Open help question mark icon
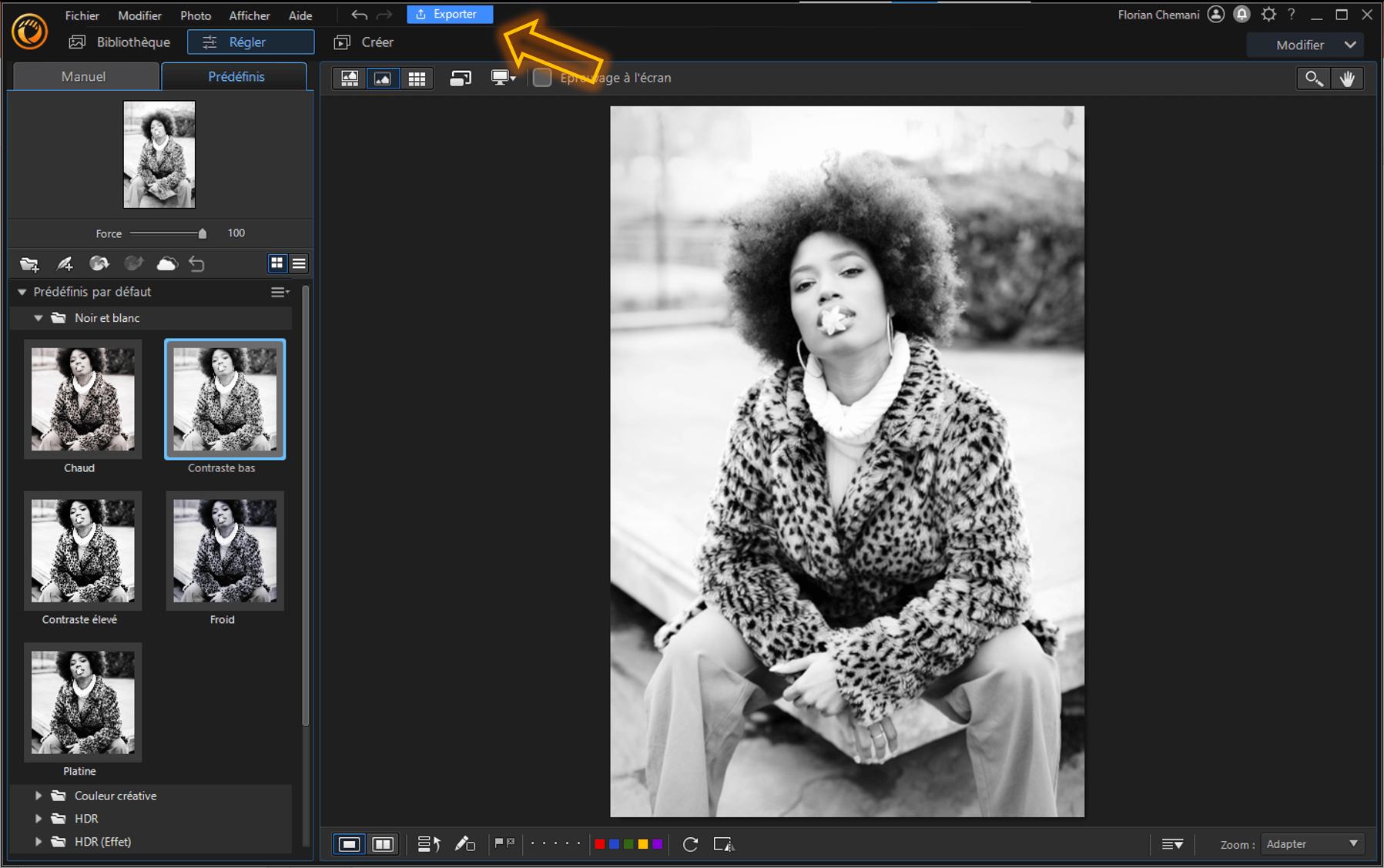The height and width of the screenshot is (868, 1384). click(1292, 14)
